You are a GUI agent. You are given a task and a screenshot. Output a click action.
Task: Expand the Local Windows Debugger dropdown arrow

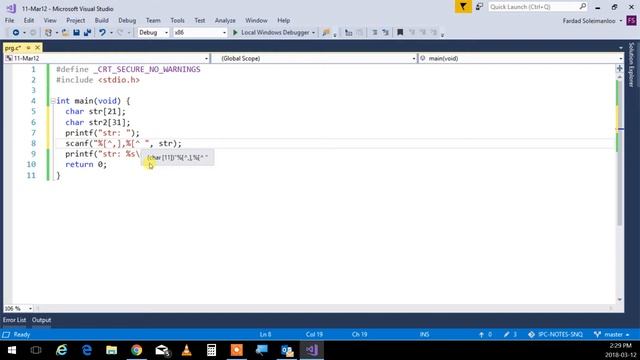(313, 33)
